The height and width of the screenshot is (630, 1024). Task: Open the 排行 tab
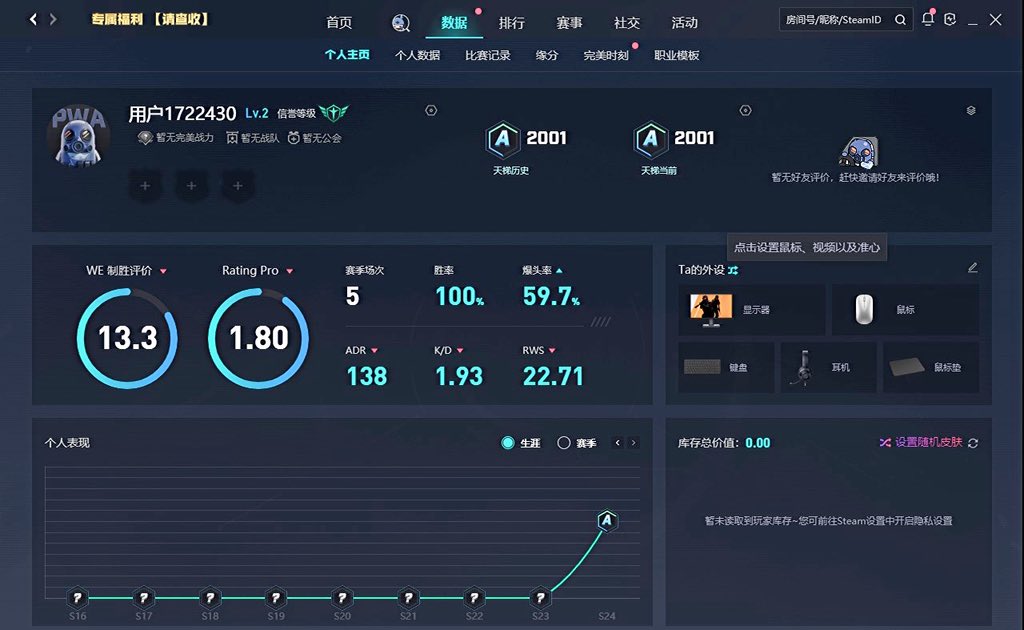511,23
